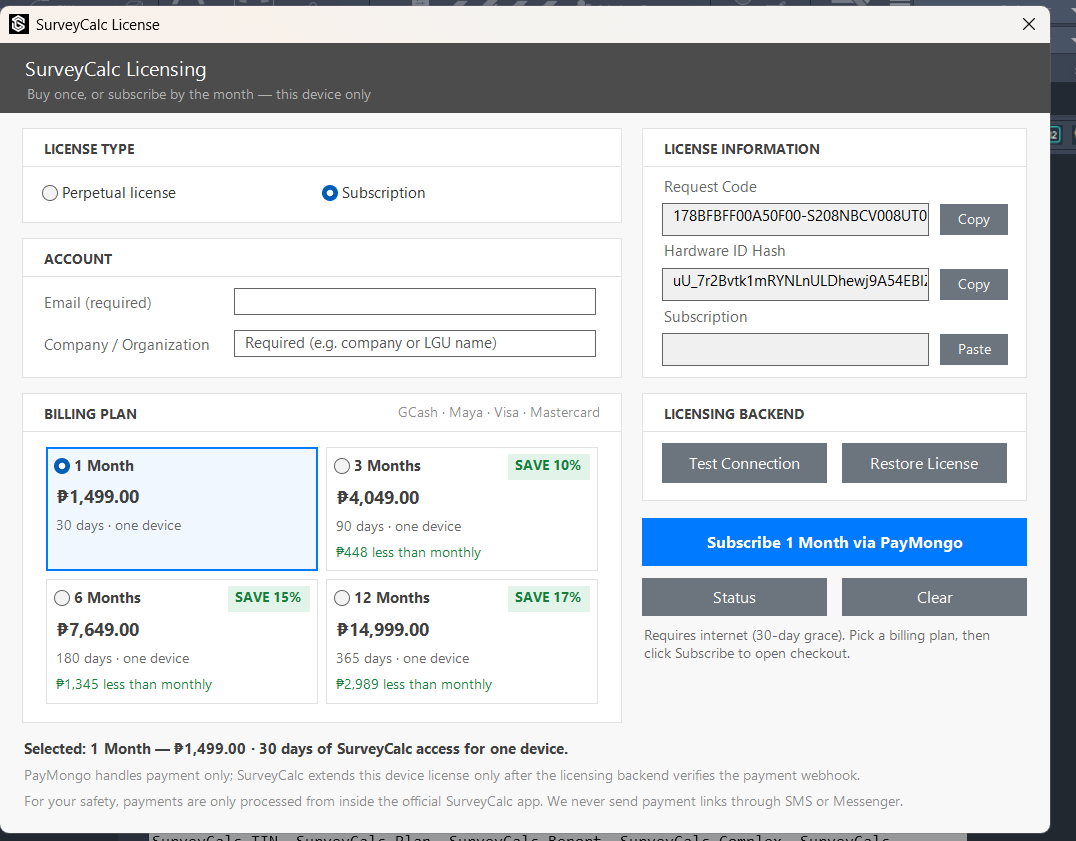Click the SurveyCalc logo icon in title bar

[19, 24]
